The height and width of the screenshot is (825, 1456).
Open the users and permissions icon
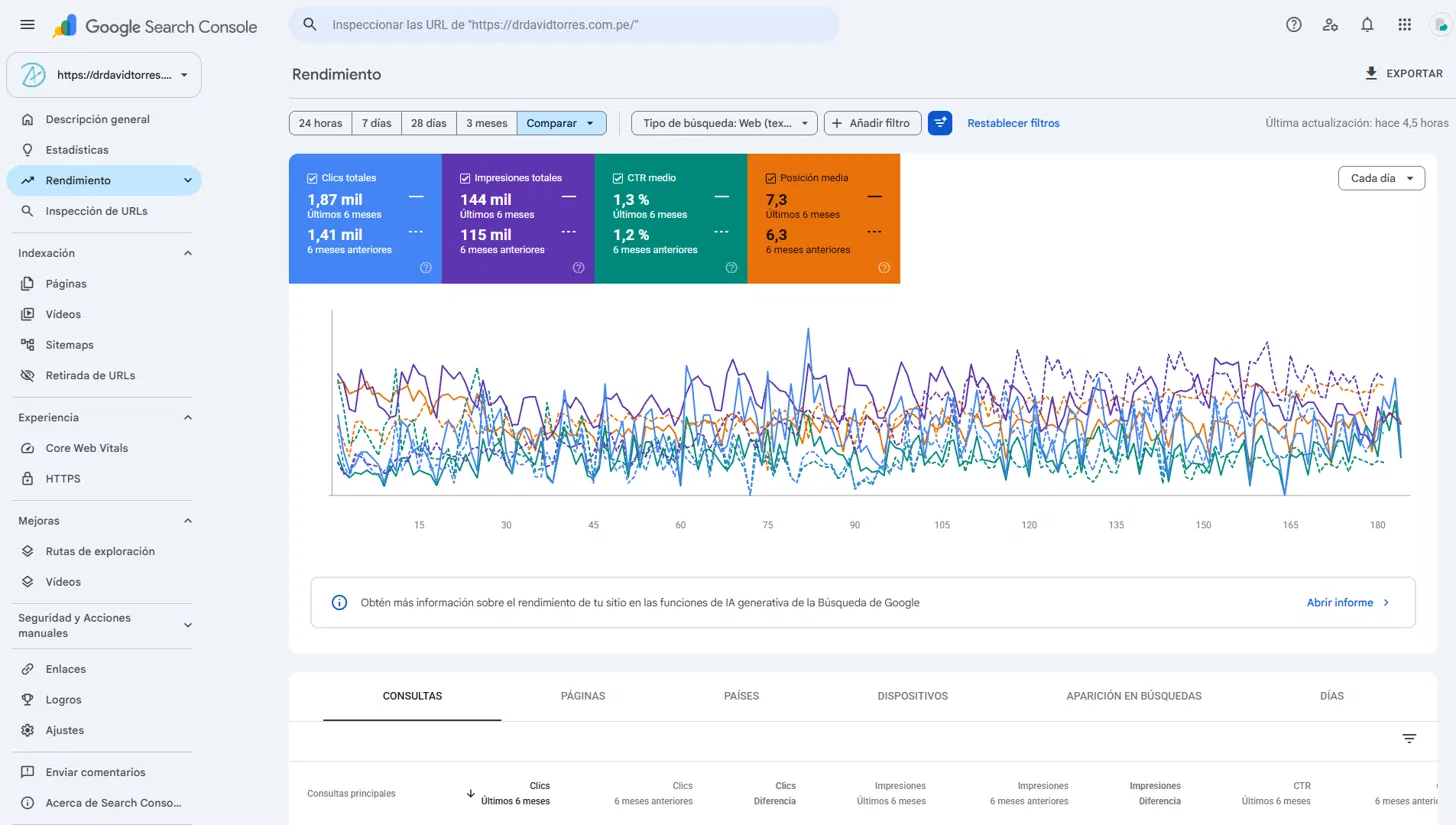[1330, 25]
